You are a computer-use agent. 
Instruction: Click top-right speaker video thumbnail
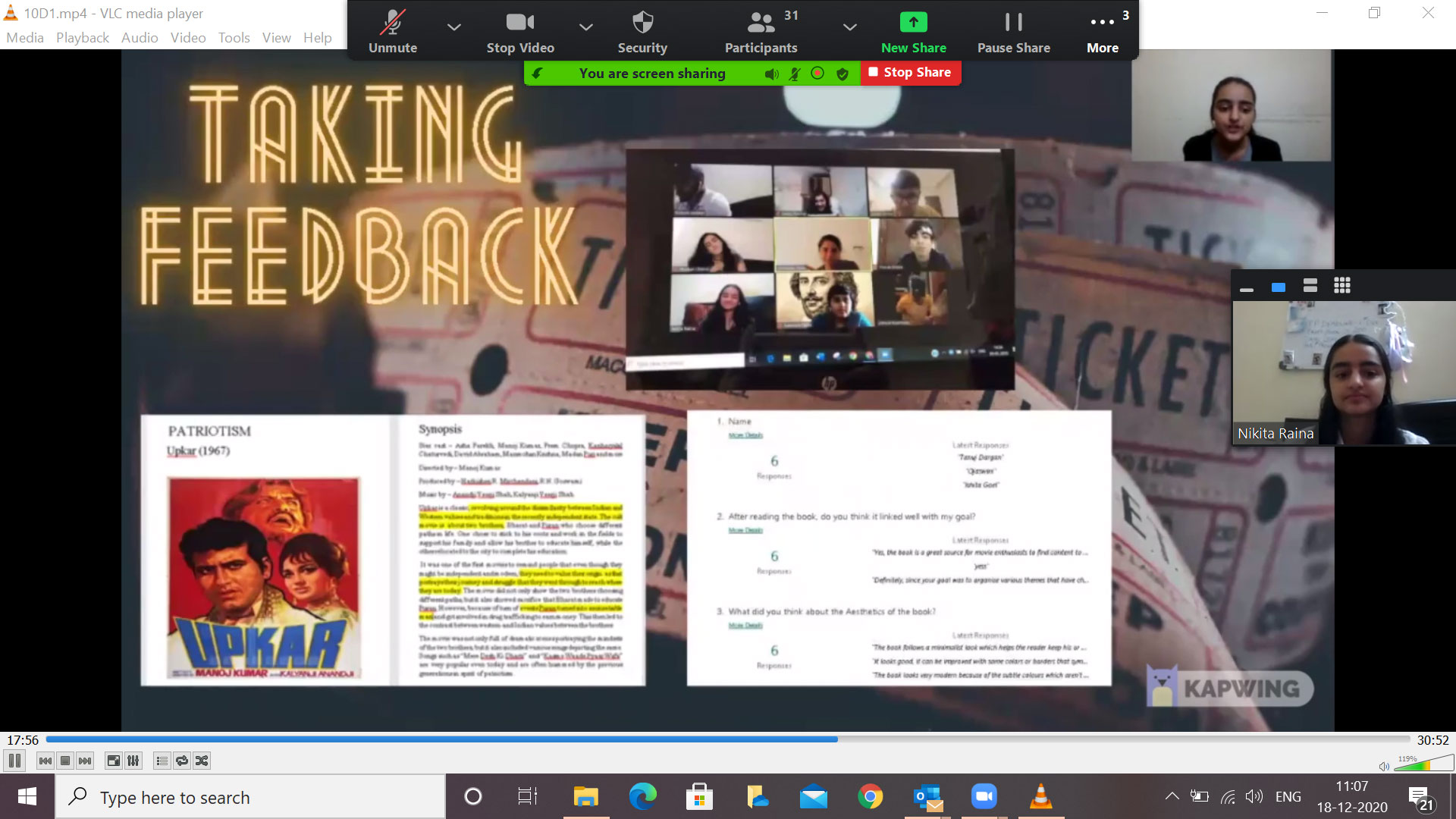click(1231, 105)
